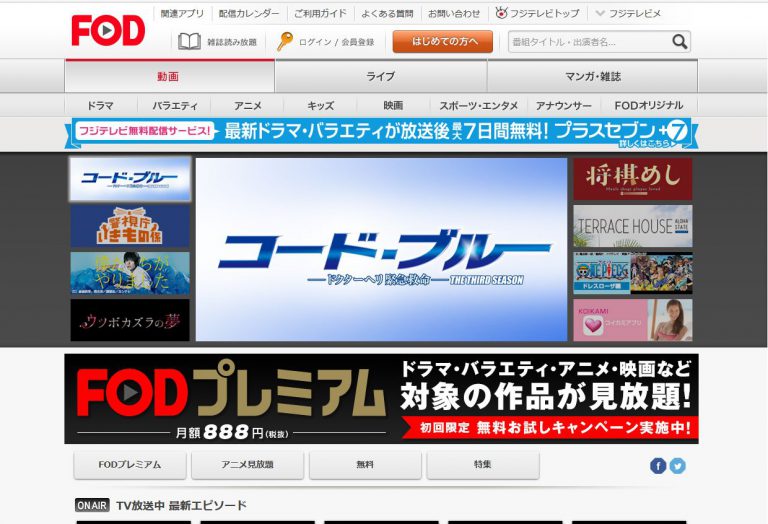This screenshot has height=524, width=768.
Task: Open the main コード・ブルー feature image
Action: coord(381,249)
